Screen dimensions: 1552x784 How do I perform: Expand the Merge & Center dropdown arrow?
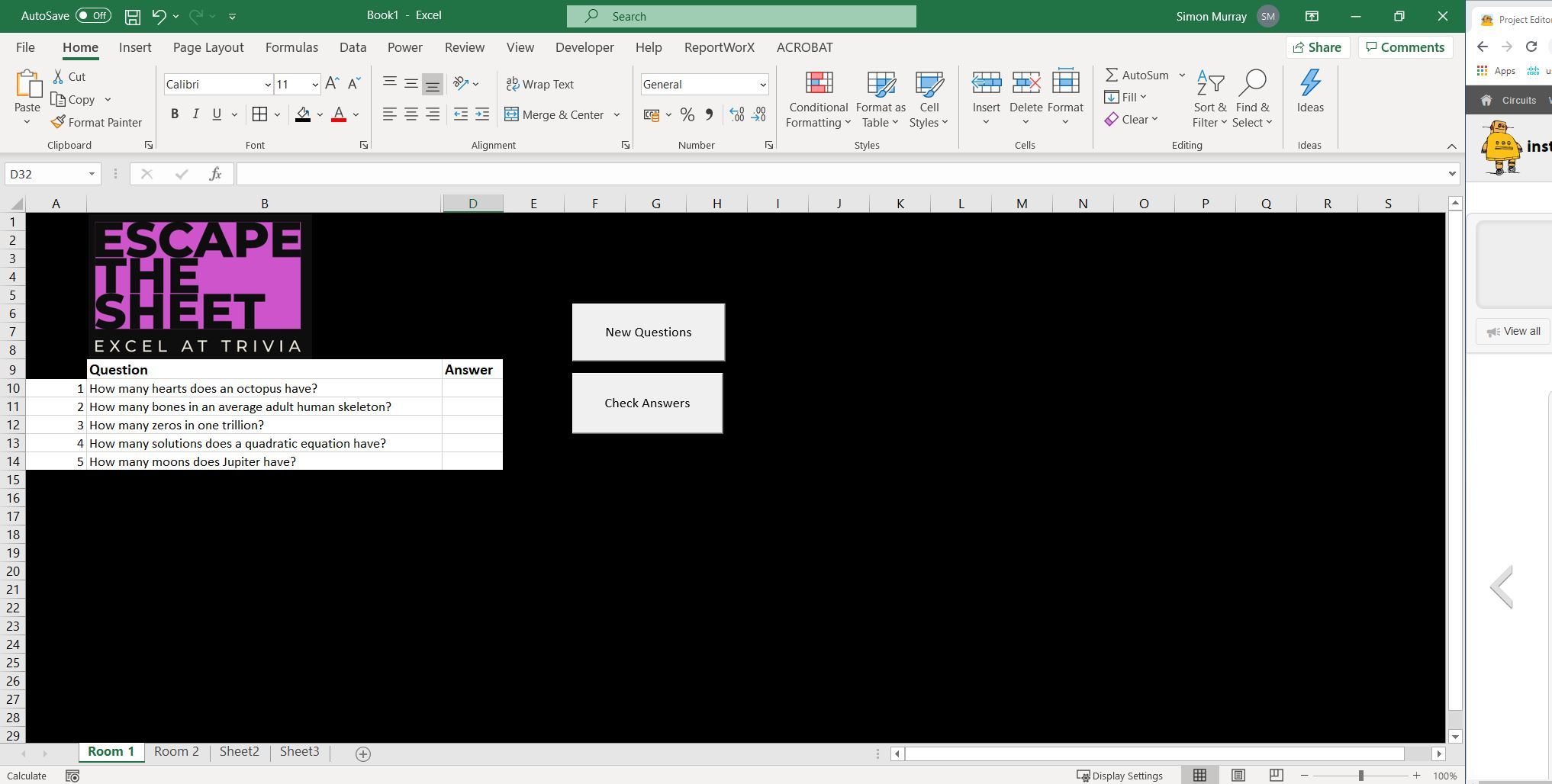617,115
